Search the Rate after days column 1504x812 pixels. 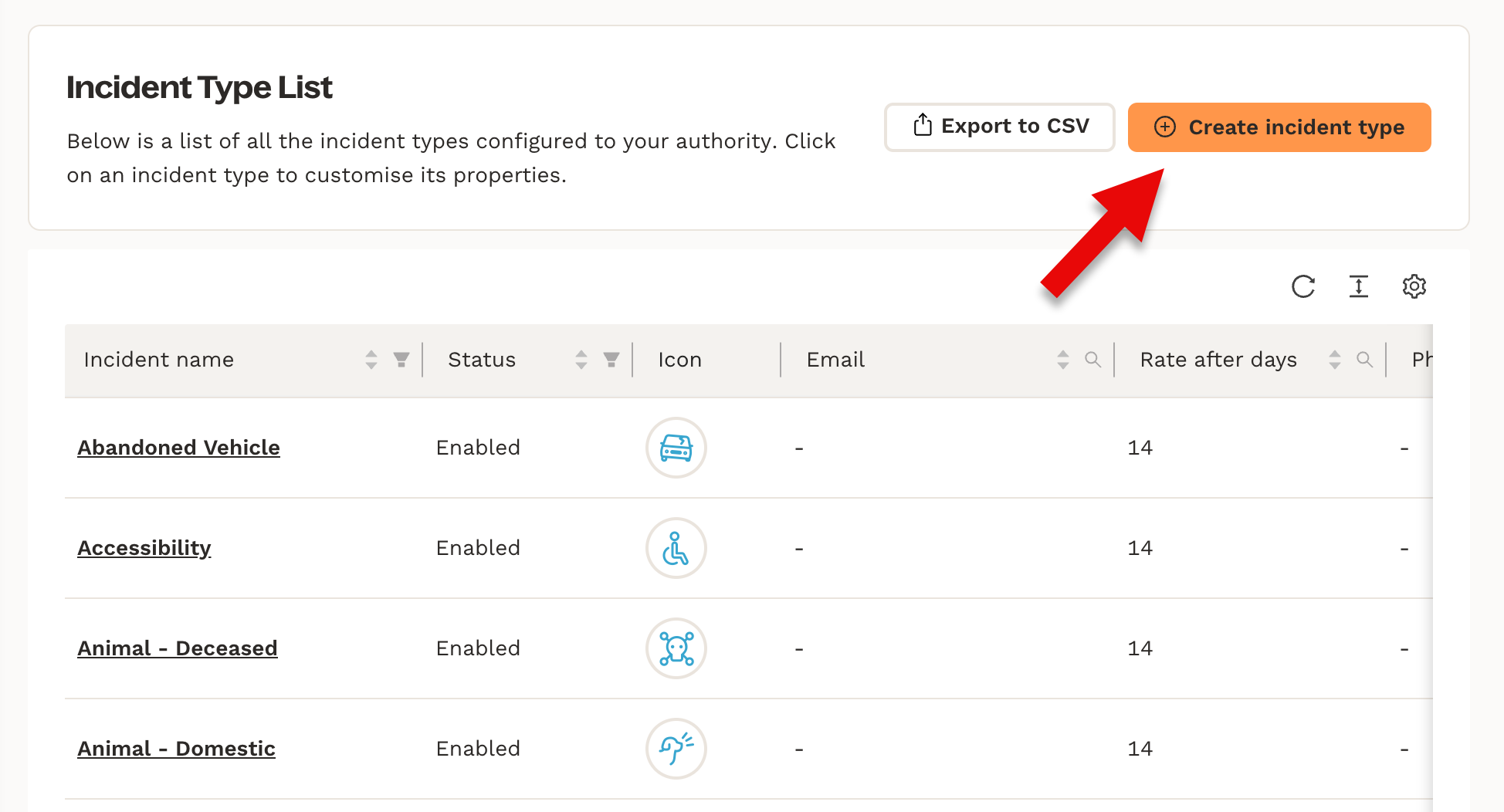point(1364,360)
